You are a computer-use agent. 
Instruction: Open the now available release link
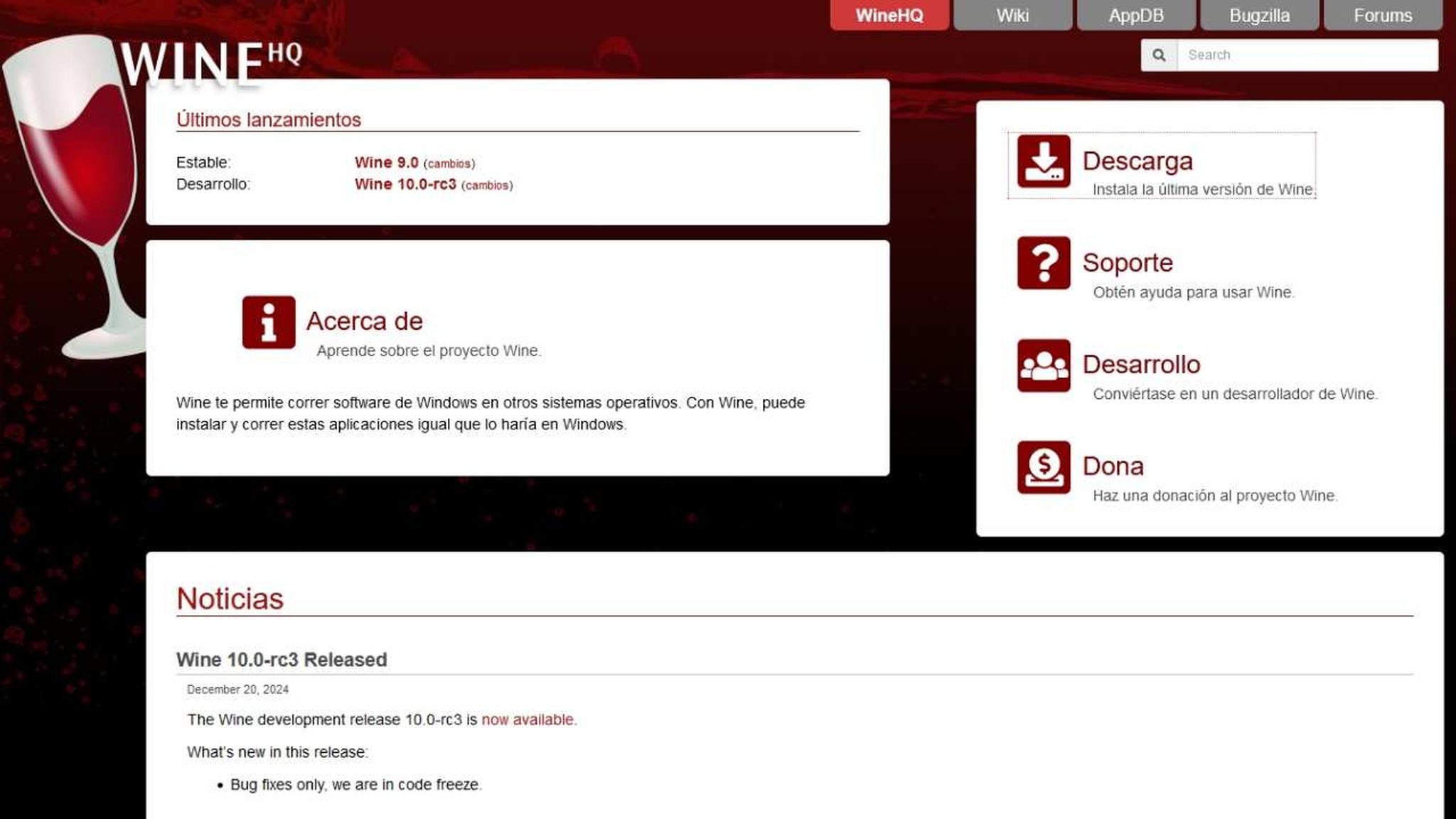[527, 719]
